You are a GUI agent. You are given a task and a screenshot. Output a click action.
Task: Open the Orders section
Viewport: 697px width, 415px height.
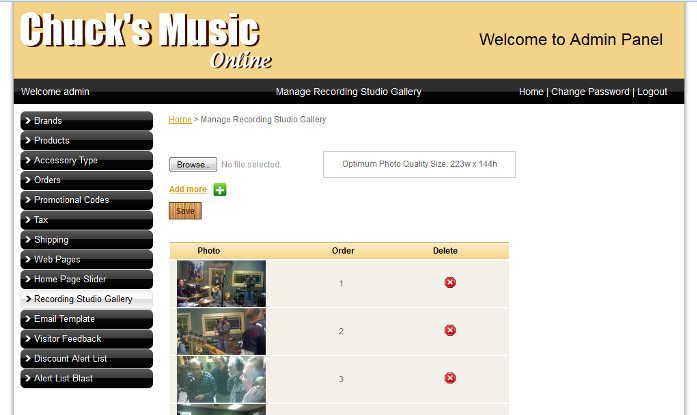point(87,180)
